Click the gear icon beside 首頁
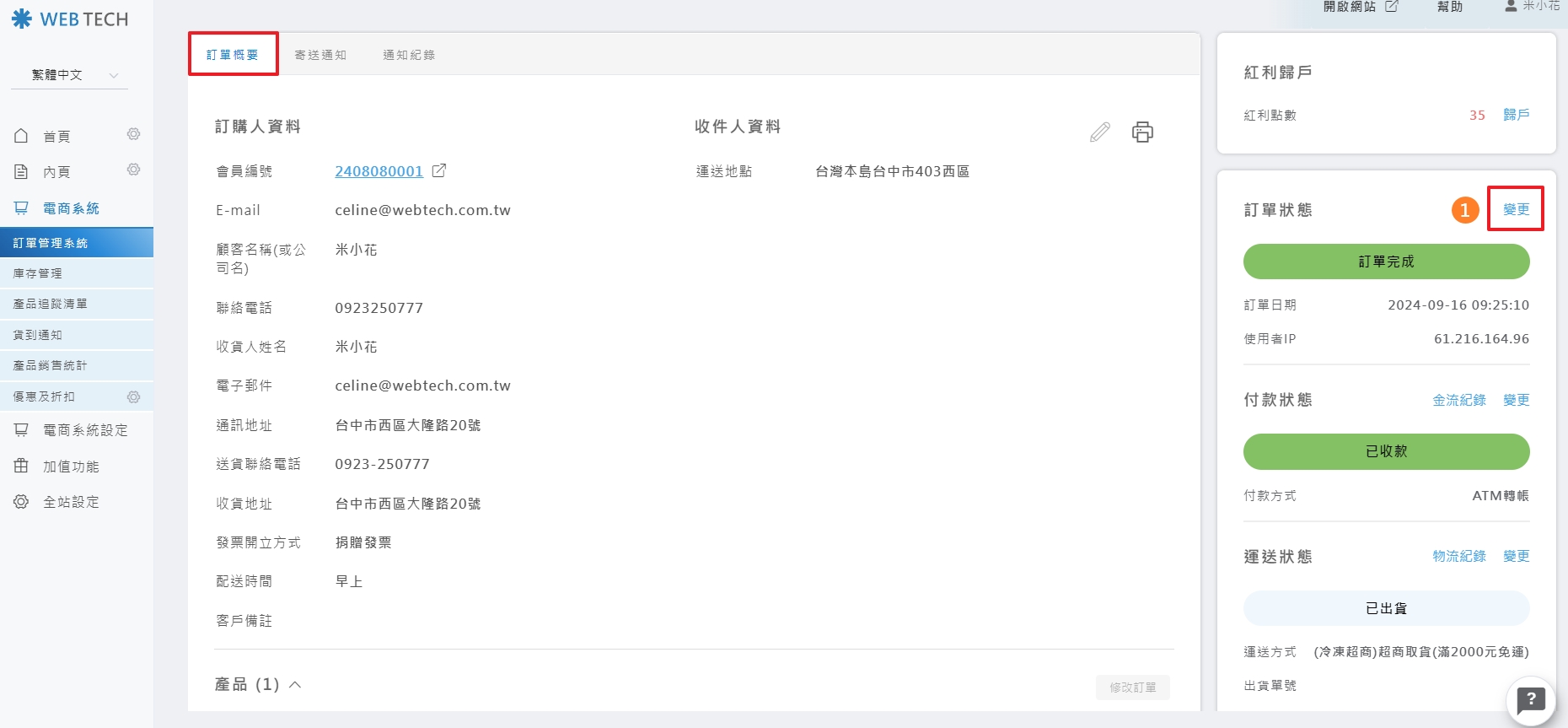The image size is (1568, 728). pyautogui.click(x=133, y=135)
